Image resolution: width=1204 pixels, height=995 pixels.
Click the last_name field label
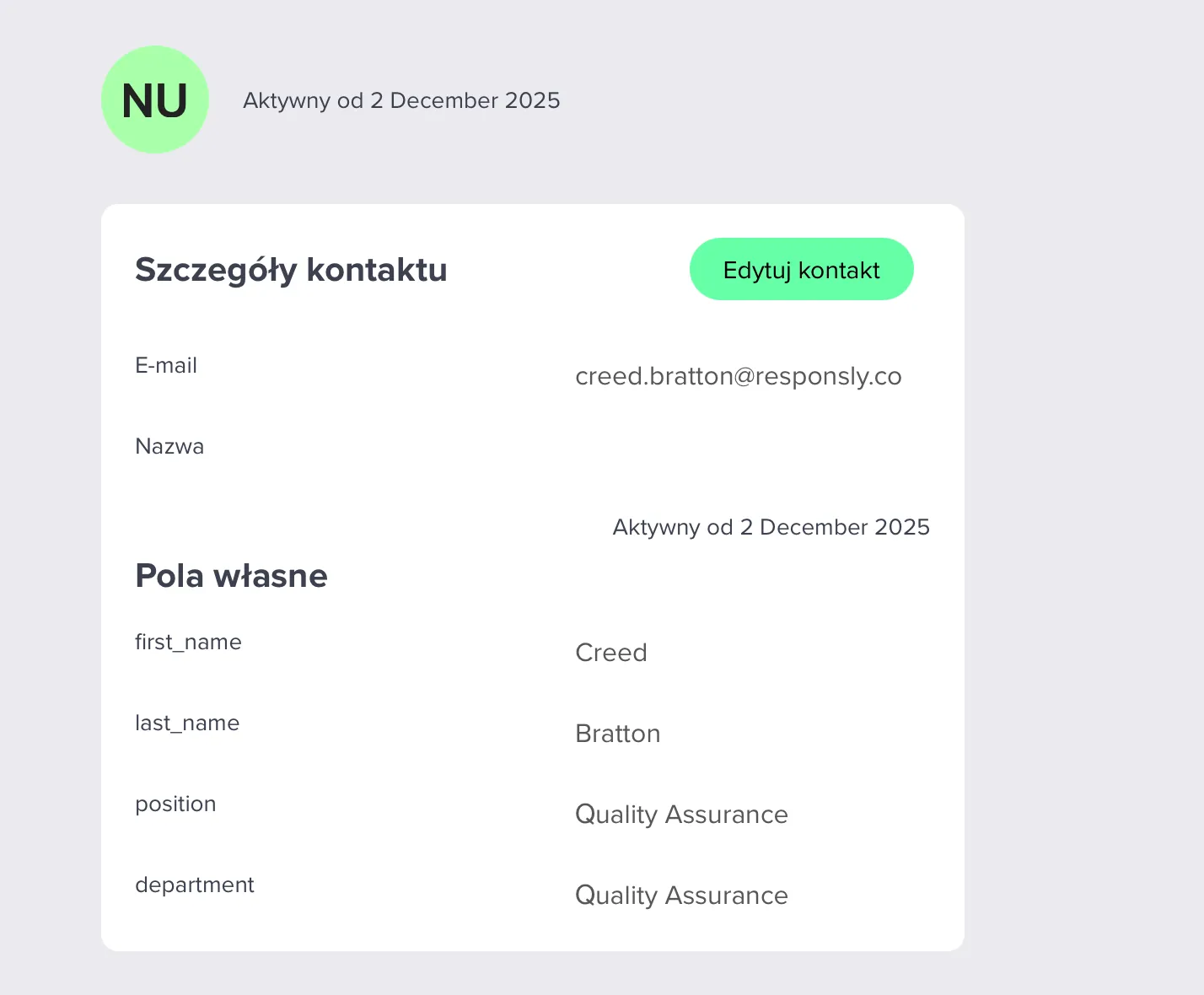(x=187, y=723)
